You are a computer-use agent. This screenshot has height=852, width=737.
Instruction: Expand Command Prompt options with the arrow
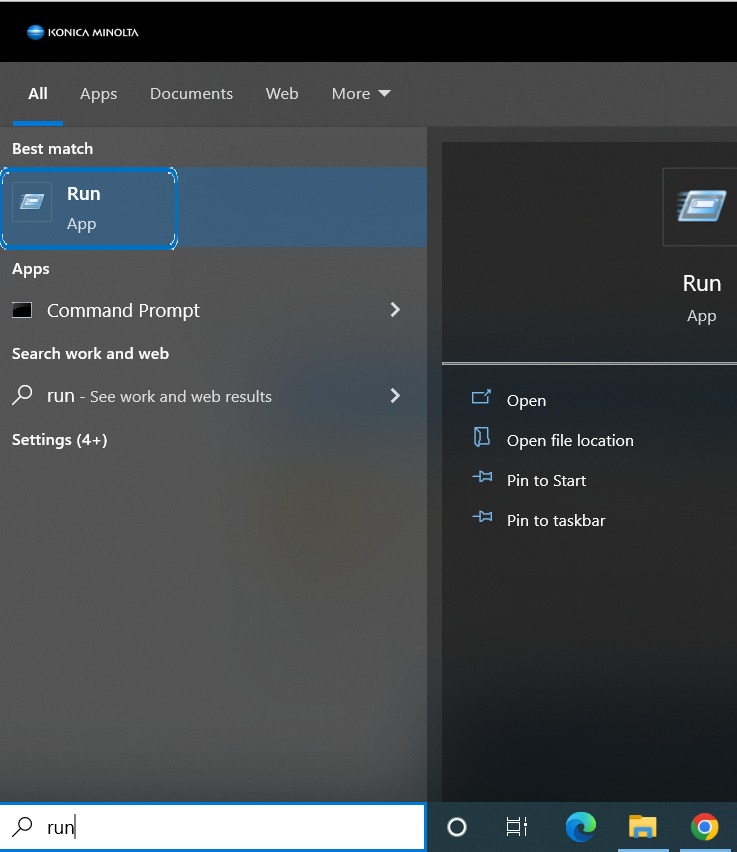395,310
